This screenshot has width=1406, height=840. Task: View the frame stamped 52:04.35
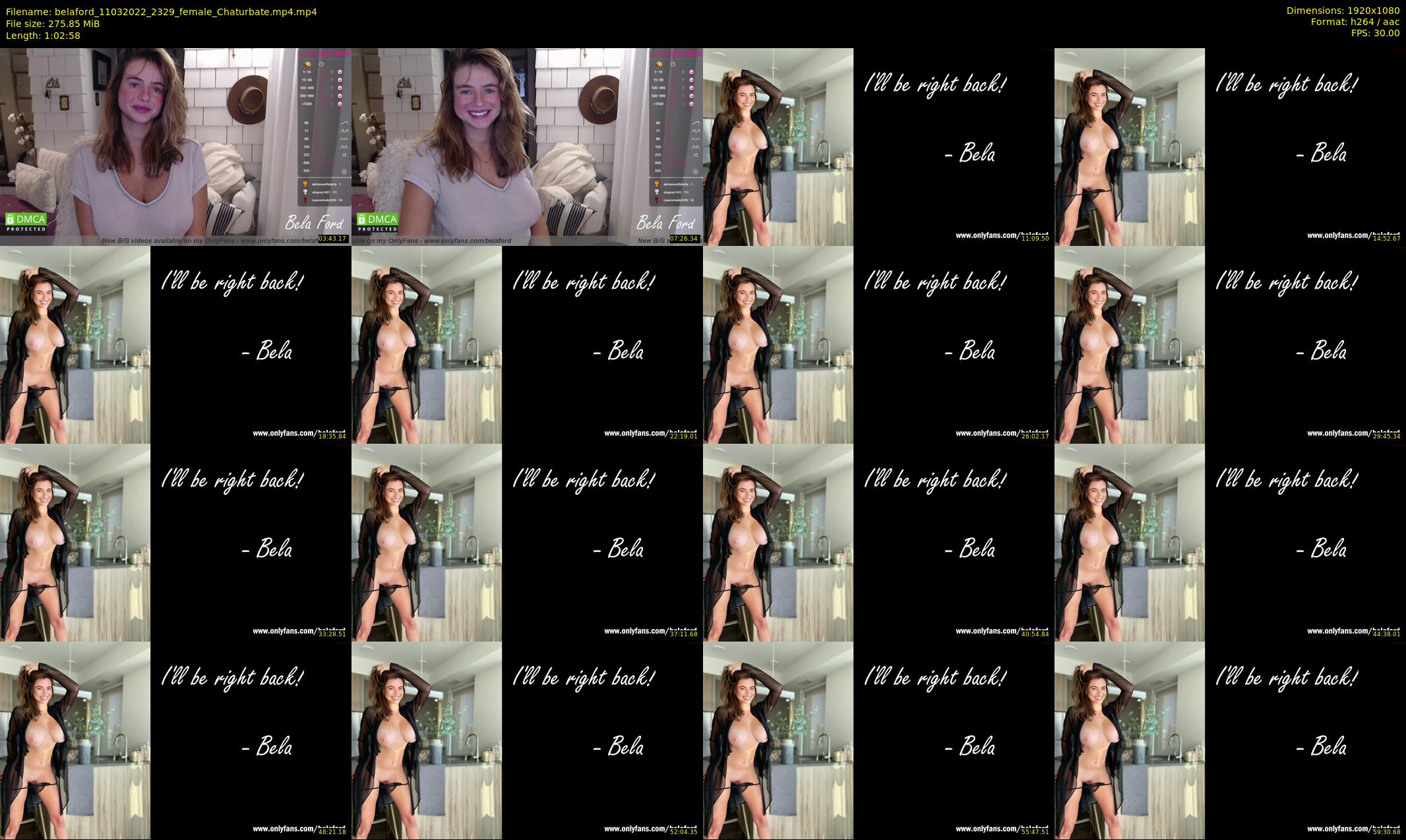[x=527, y=740]
